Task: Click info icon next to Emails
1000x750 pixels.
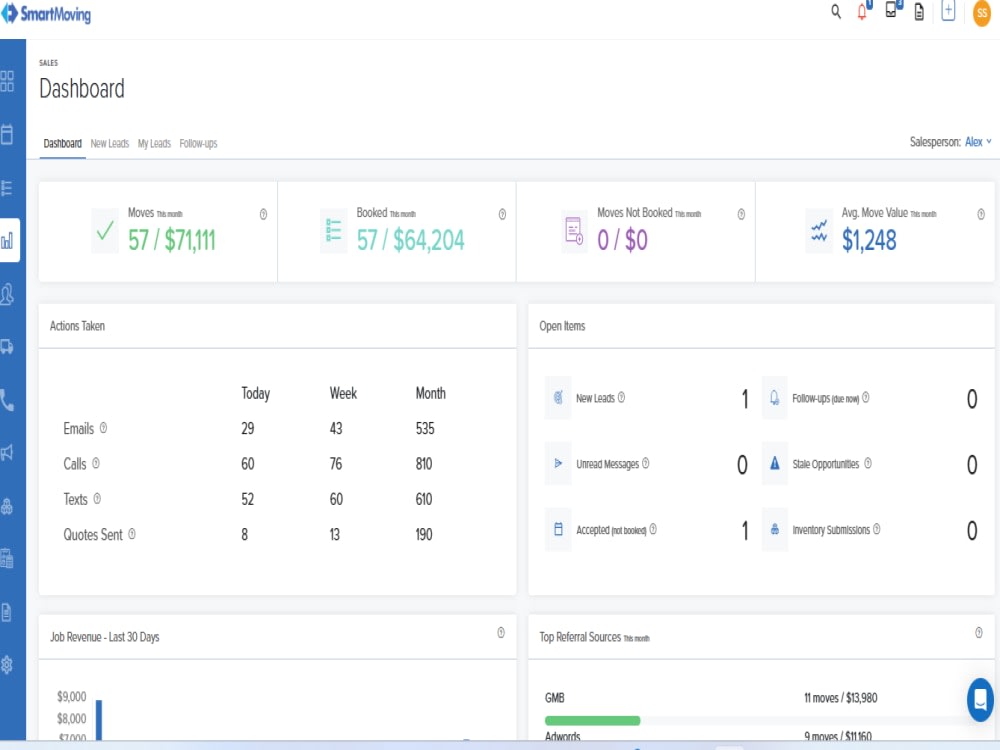Action: 103,428
